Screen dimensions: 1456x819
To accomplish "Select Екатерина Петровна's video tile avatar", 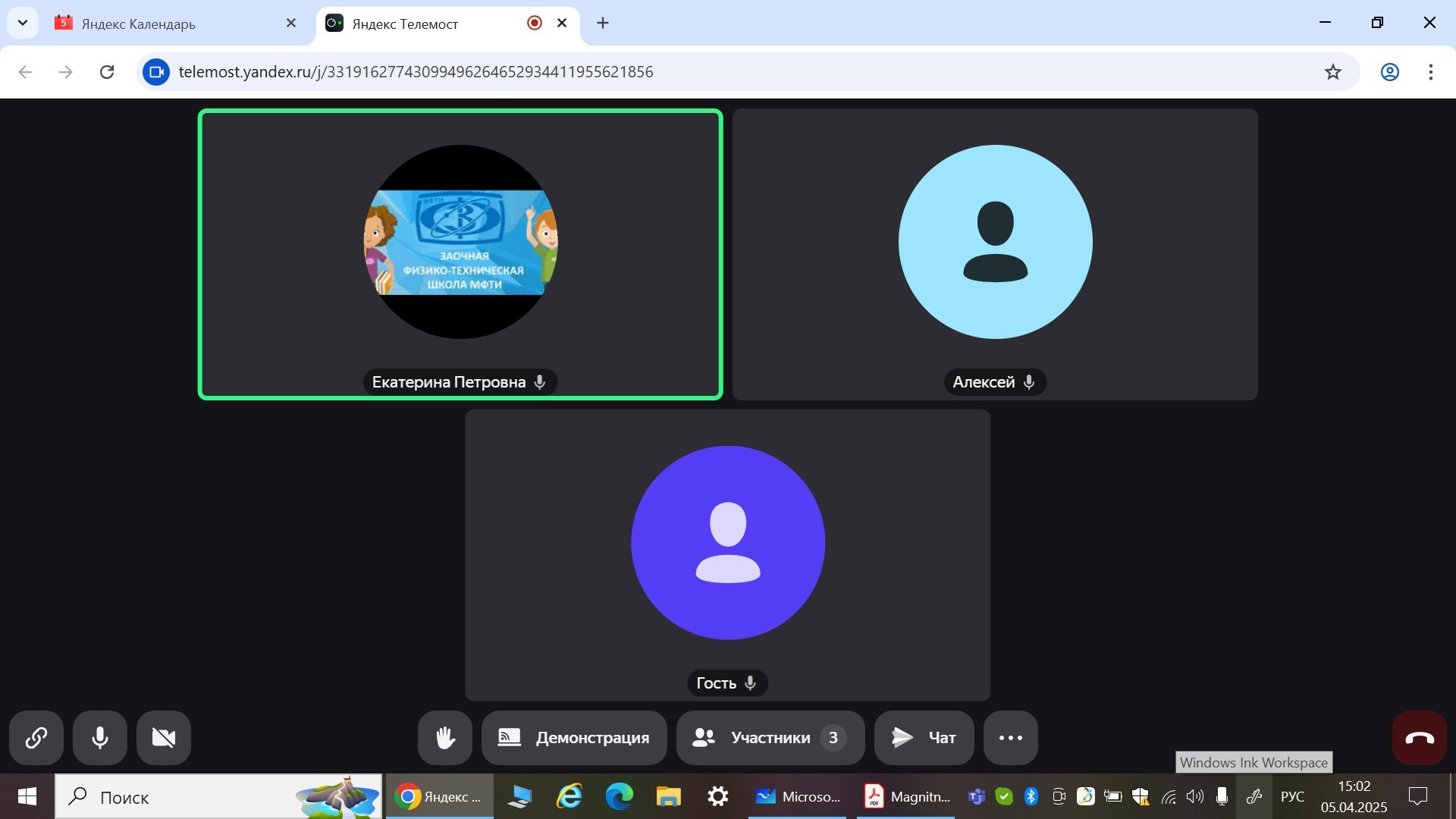I will coord(460,242).
